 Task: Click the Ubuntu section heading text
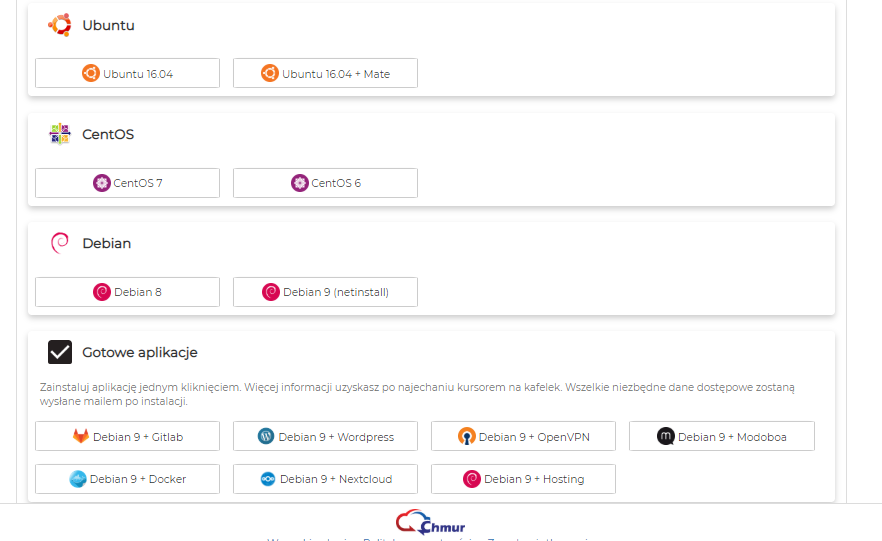coord(109,25)
